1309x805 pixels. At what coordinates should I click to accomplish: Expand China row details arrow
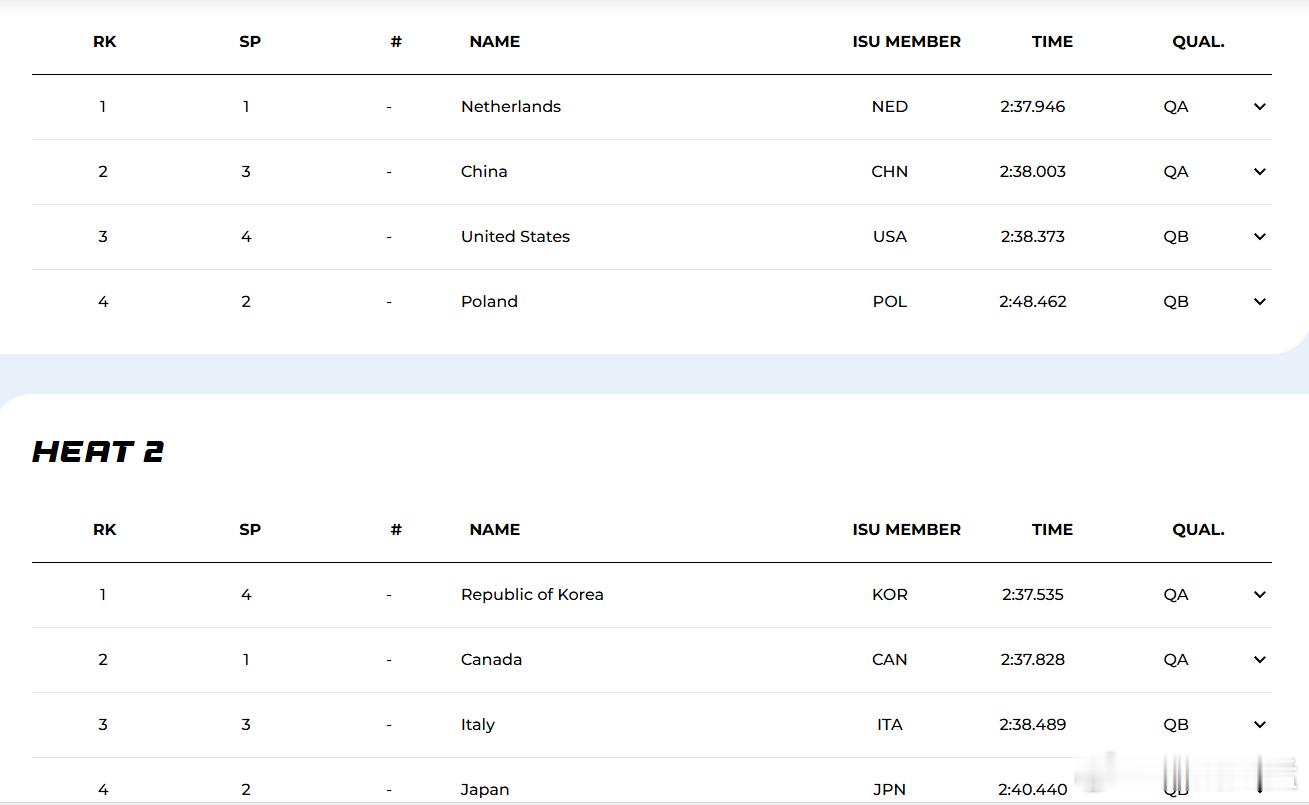coord(1259,172)
